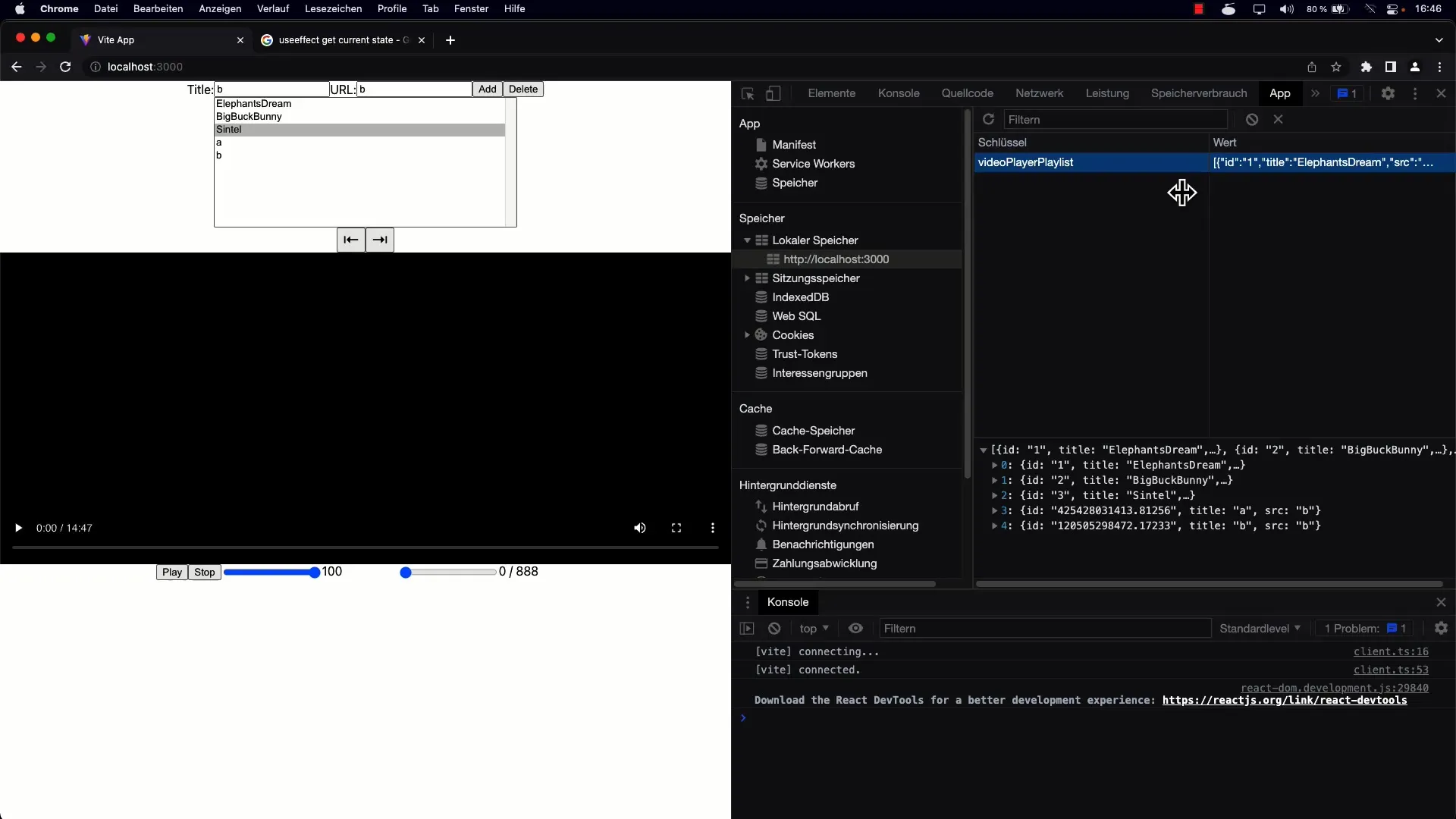Viewport: 1456px width, 819px height.
Task: Open console settings gear
Action: pos(1441,629)
